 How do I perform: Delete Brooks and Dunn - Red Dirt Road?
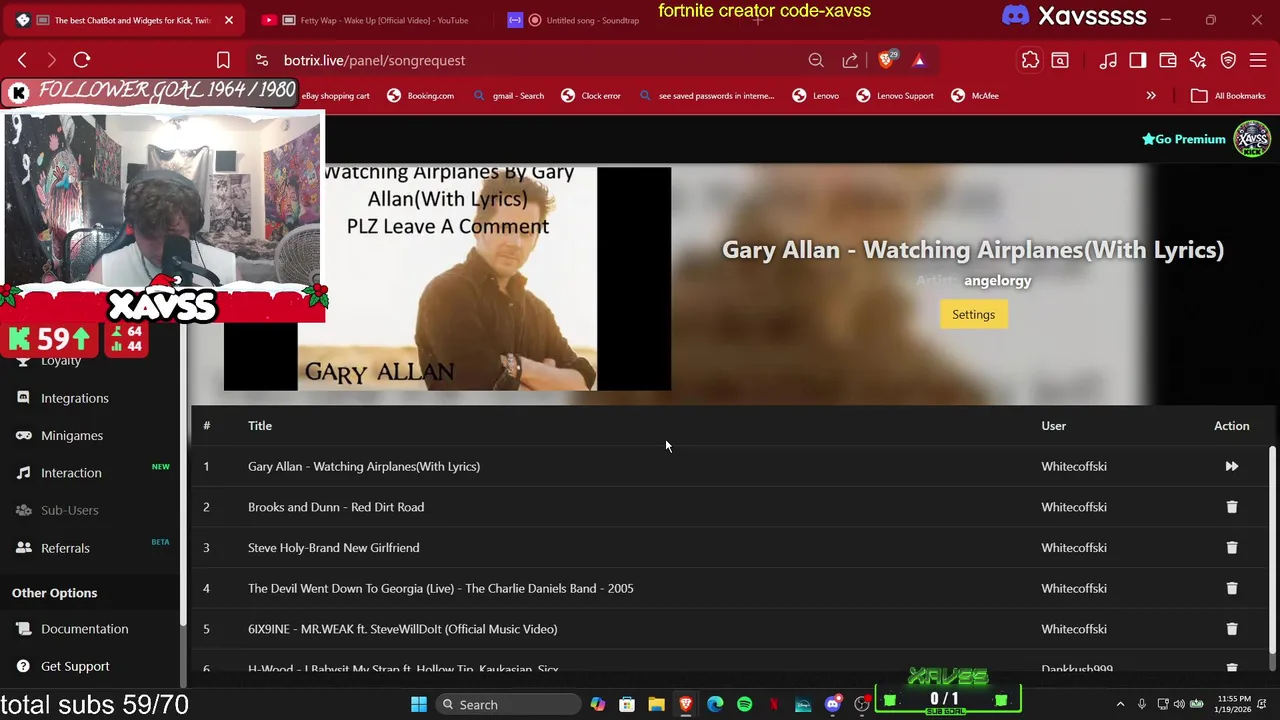point(1231,507)
